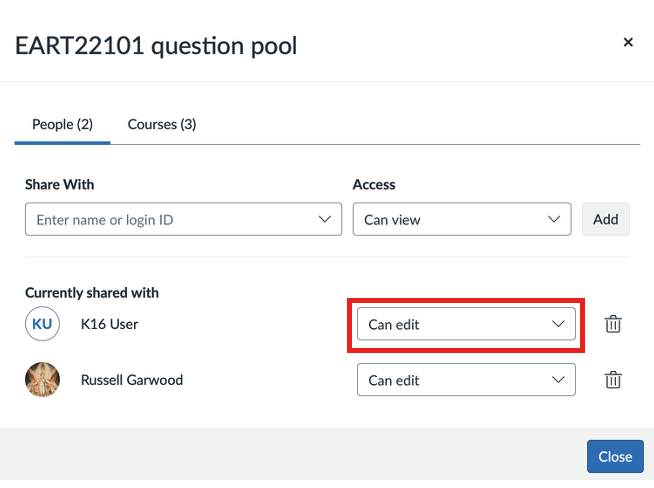The width and height of the screenshot is (654, 488).
Task: Focus the 'Enter name or login ID' field
Action: pos(184,219)
